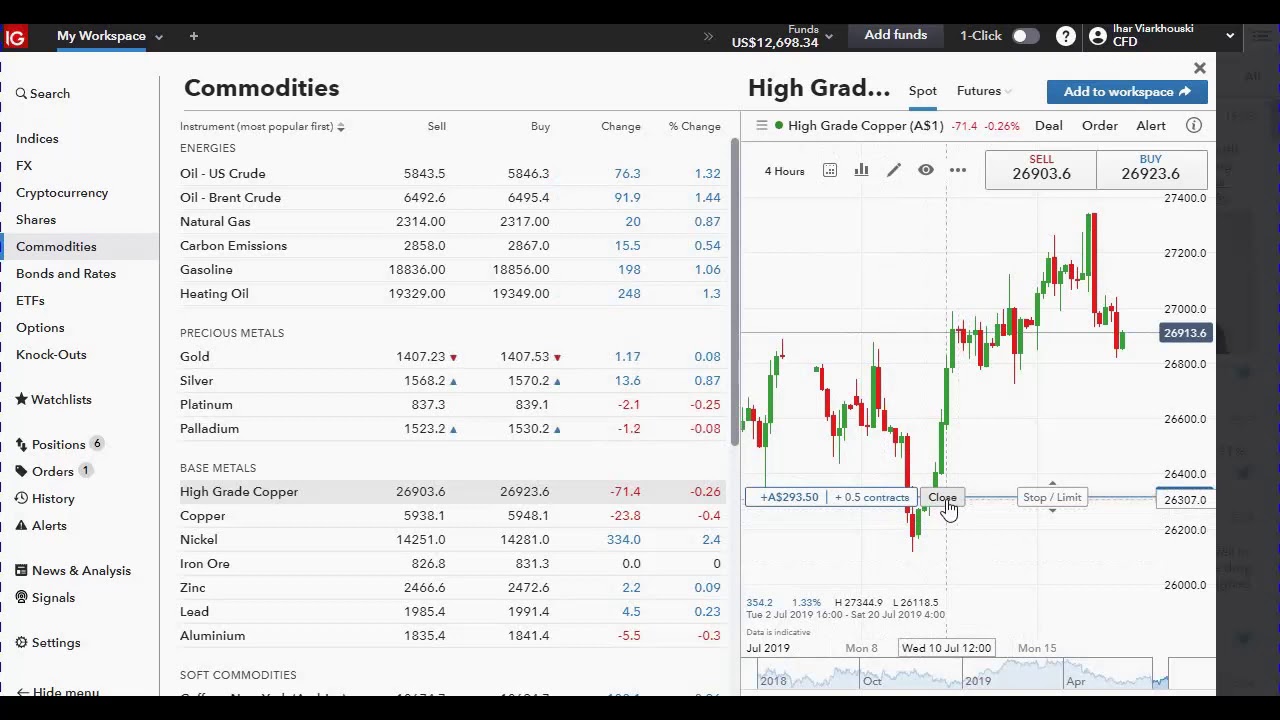Toggle chart visibility eye icon
The image size is (1280, 720).
[926, 171]
